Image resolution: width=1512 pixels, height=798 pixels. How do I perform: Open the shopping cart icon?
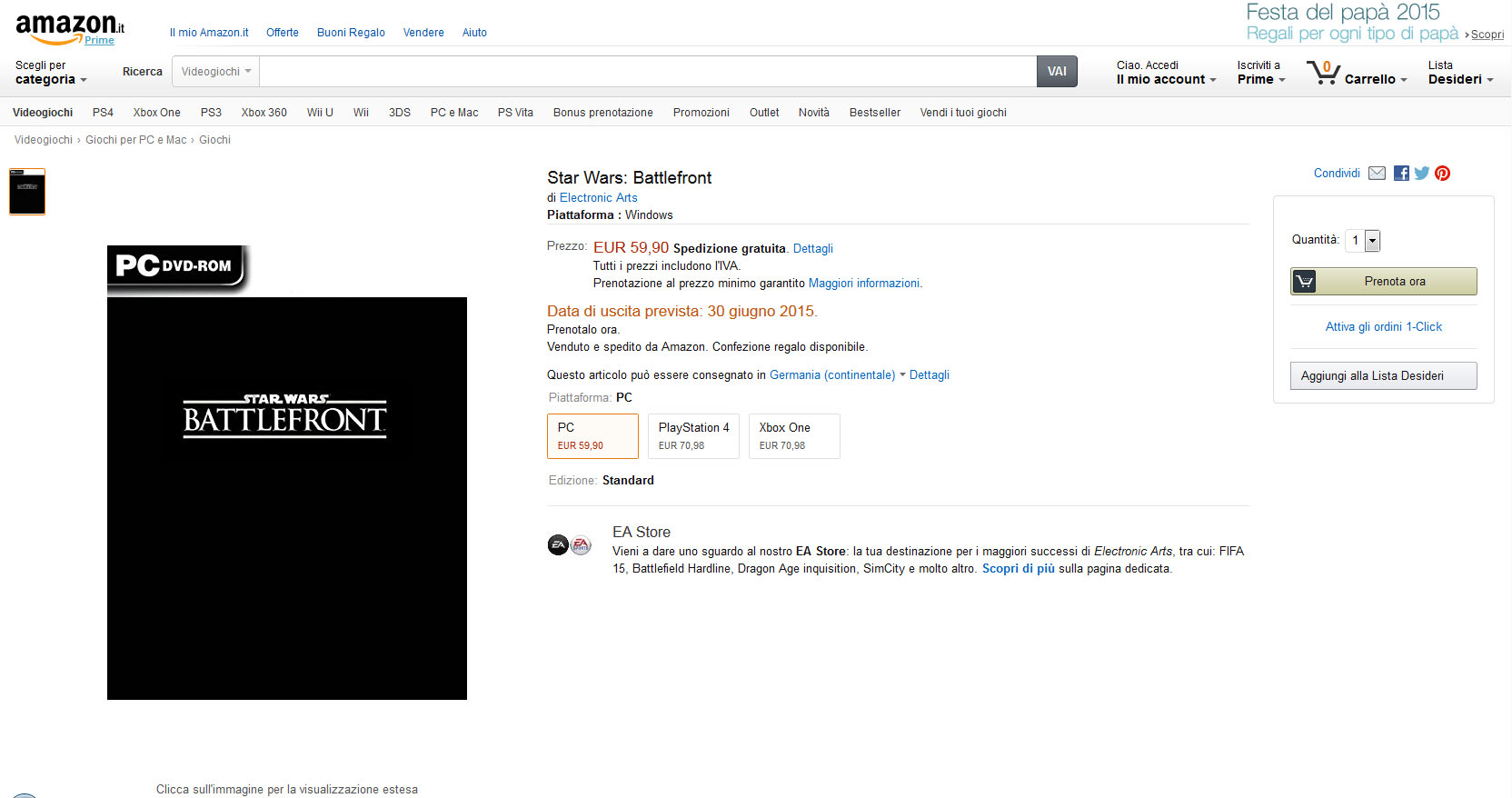coord(1323,73)
